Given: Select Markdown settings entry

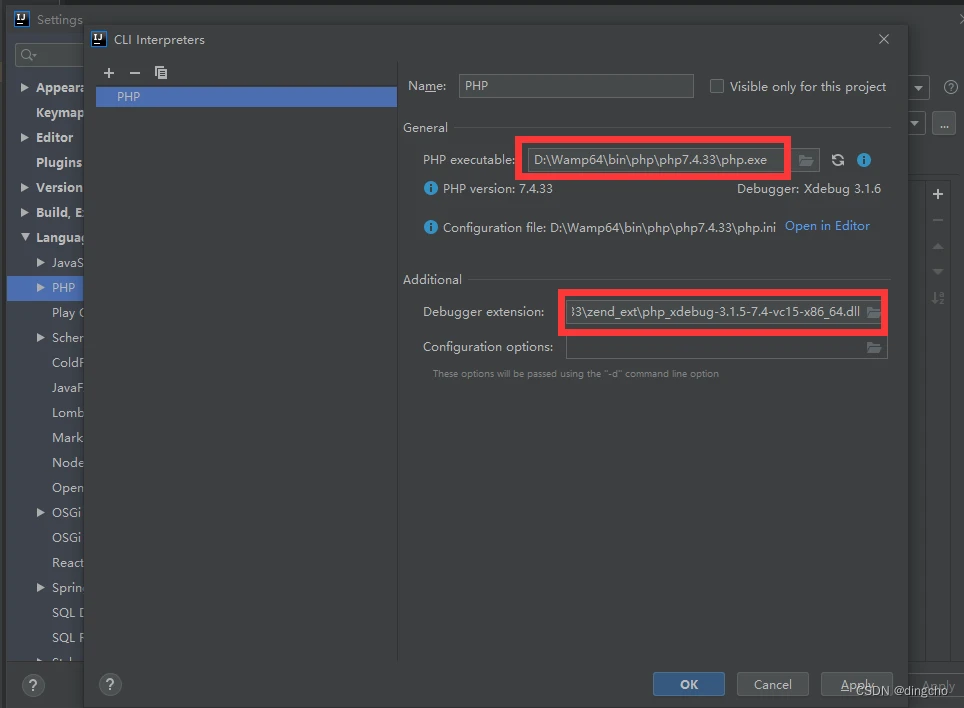Looking at the screenshot, I should pos(67,438).
